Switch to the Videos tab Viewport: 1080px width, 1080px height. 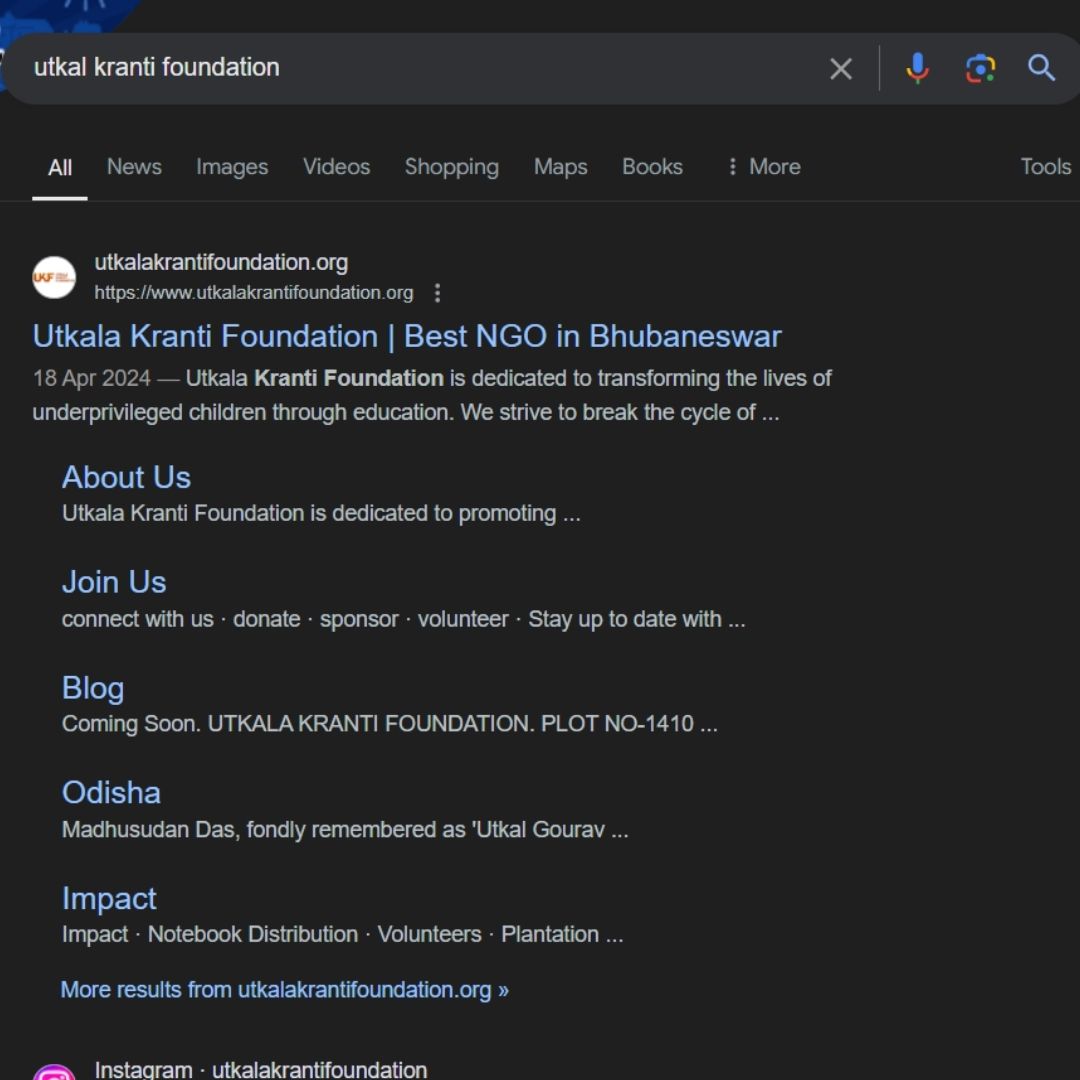[x=337, y=167]
